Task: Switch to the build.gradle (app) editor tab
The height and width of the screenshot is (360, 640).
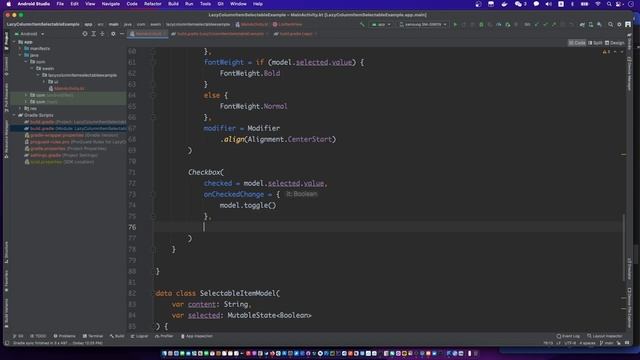Action: coord(296,34)
